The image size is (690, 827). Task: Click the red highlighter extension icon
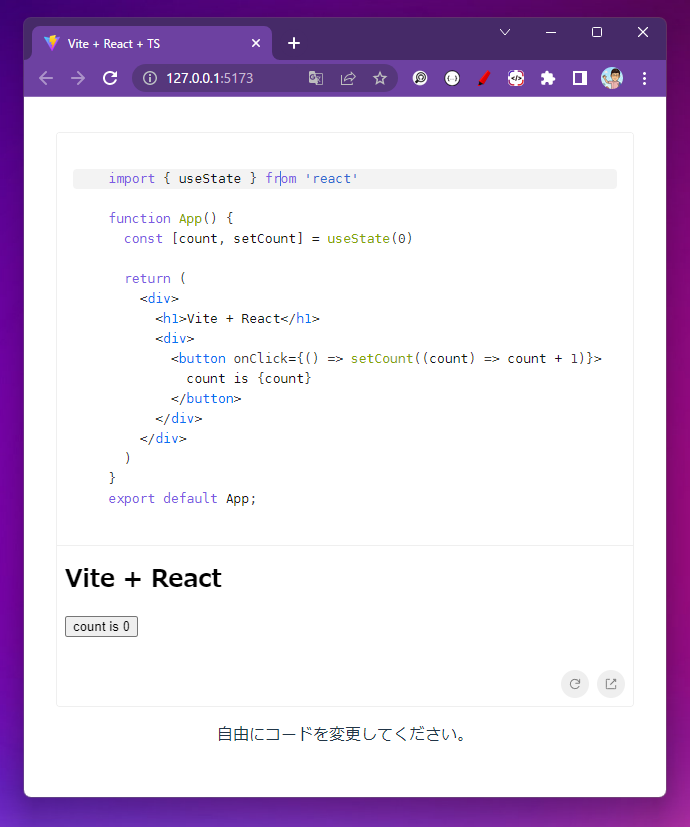tap(484, 77)
